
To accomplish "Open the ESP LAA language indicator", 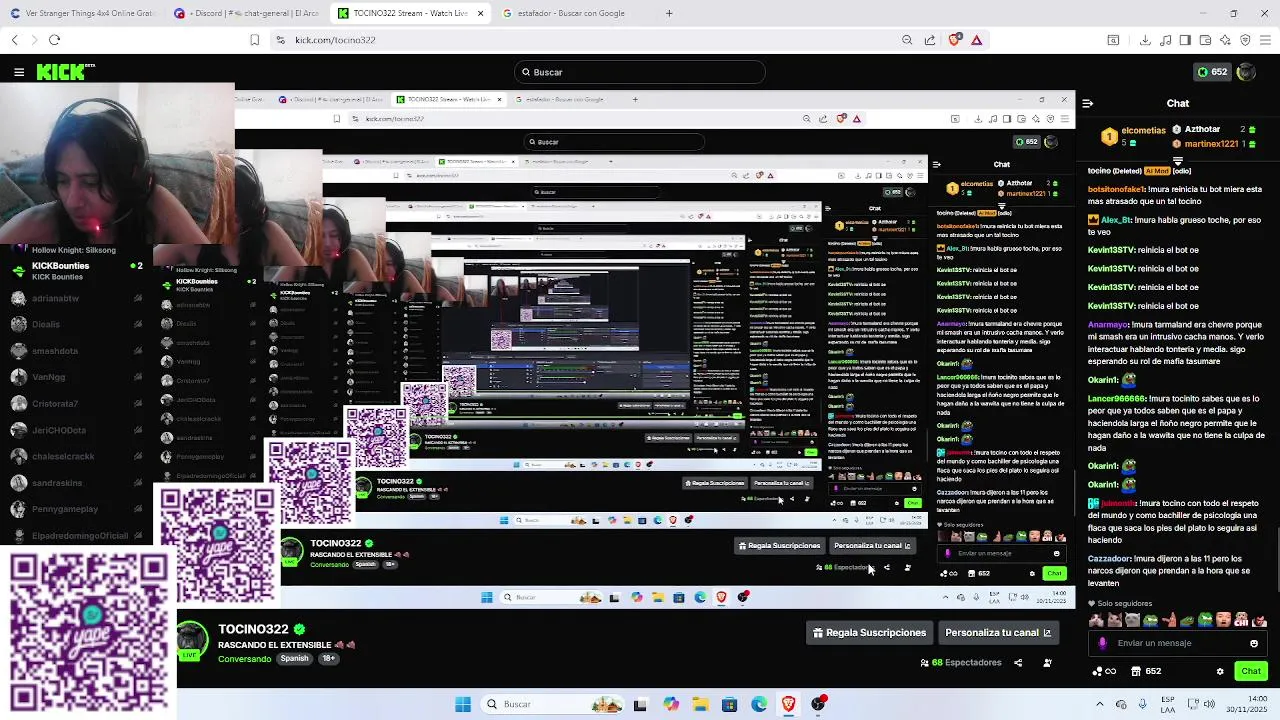I will pos(1168,704).
